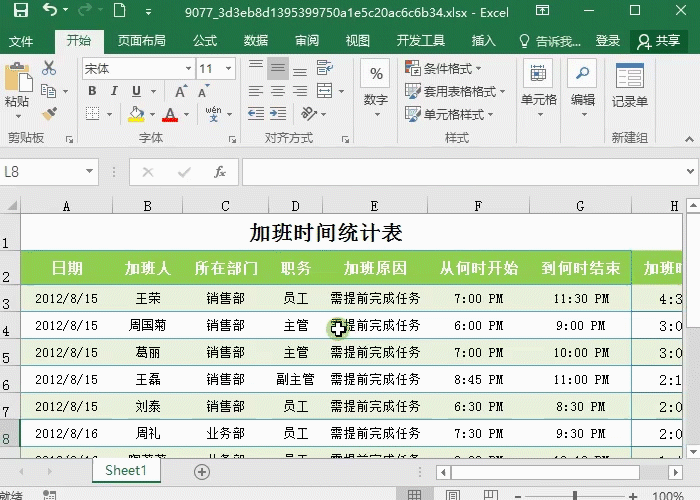Open the font name 宋体 dropdown
This screenshot has width=700, height=500.
(x=188, y=69)
